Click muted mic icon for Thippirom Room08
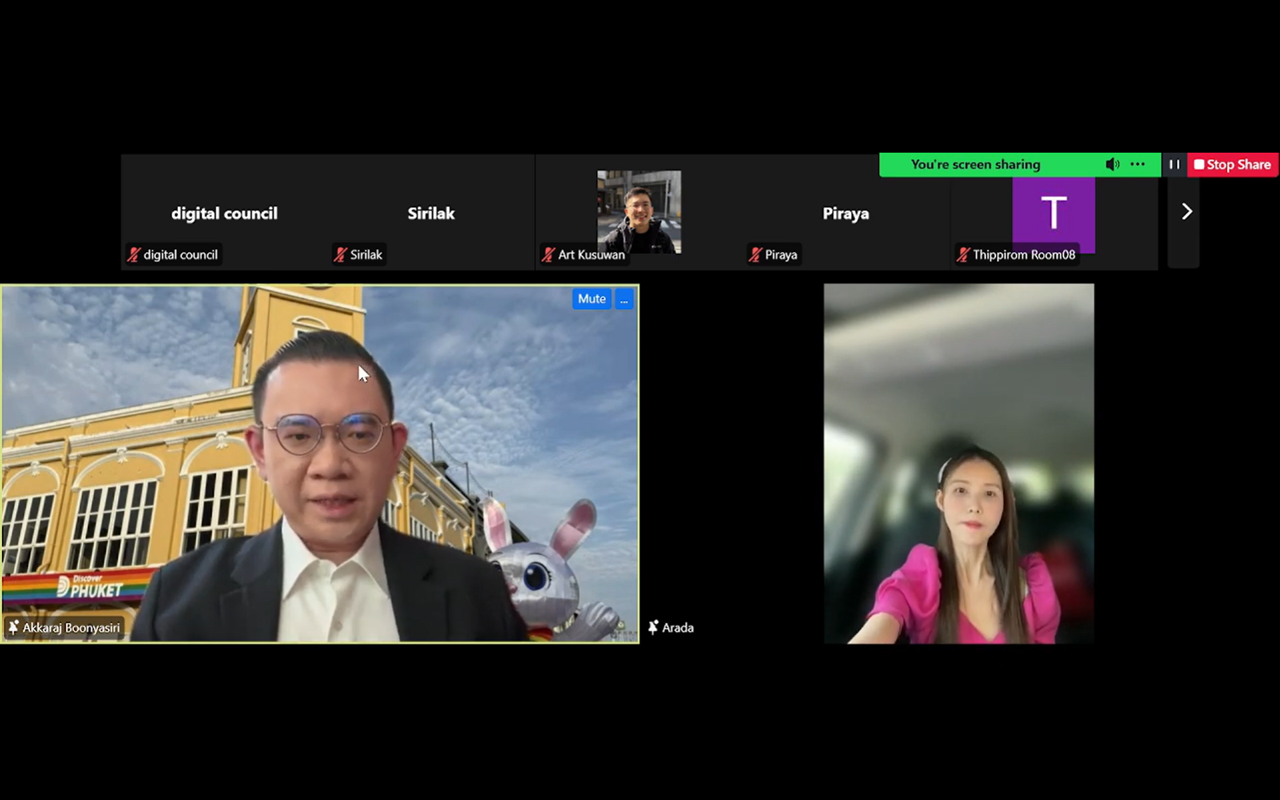 [x=964, y=255]
